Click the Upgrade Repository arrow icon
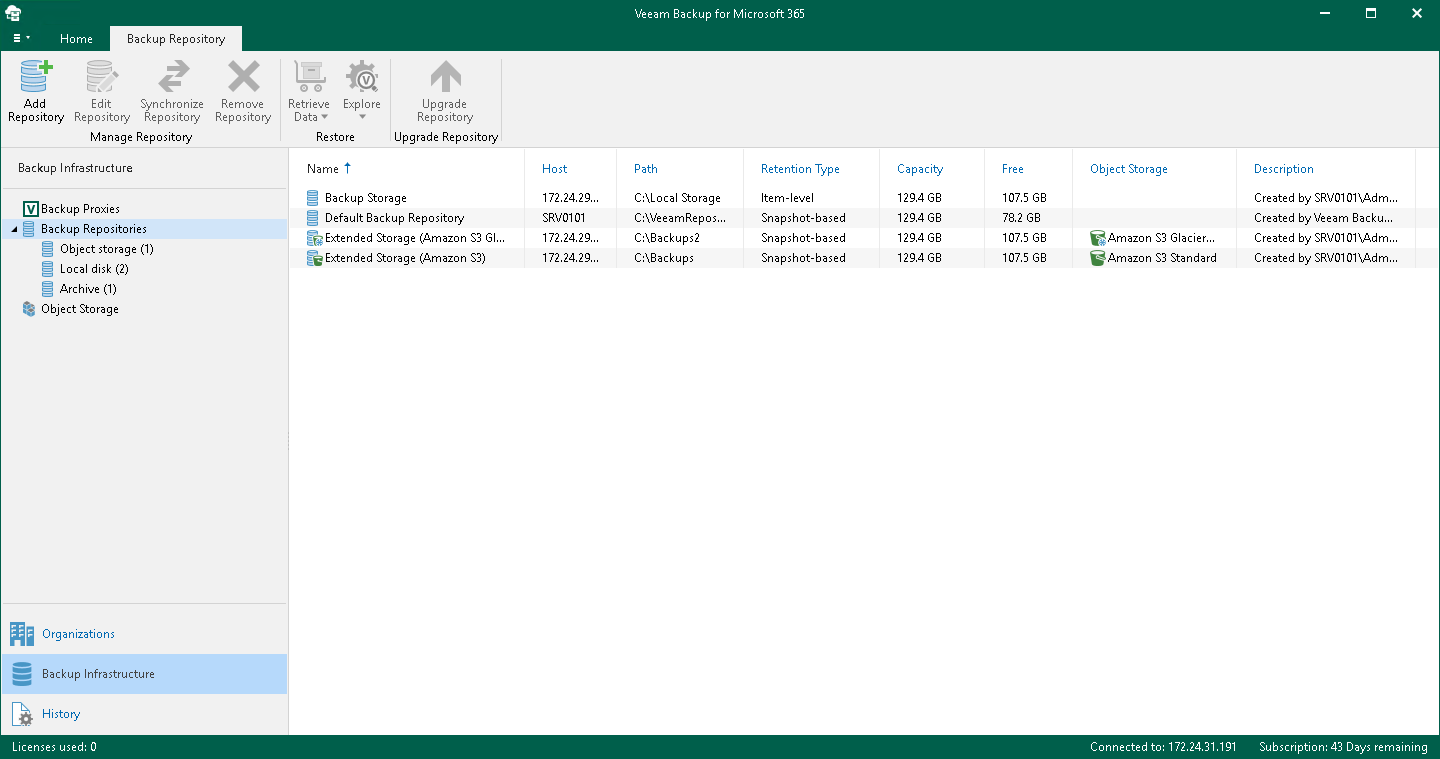Image resolution: width=1440 pixels, height=759 pixels. point(445,78)
